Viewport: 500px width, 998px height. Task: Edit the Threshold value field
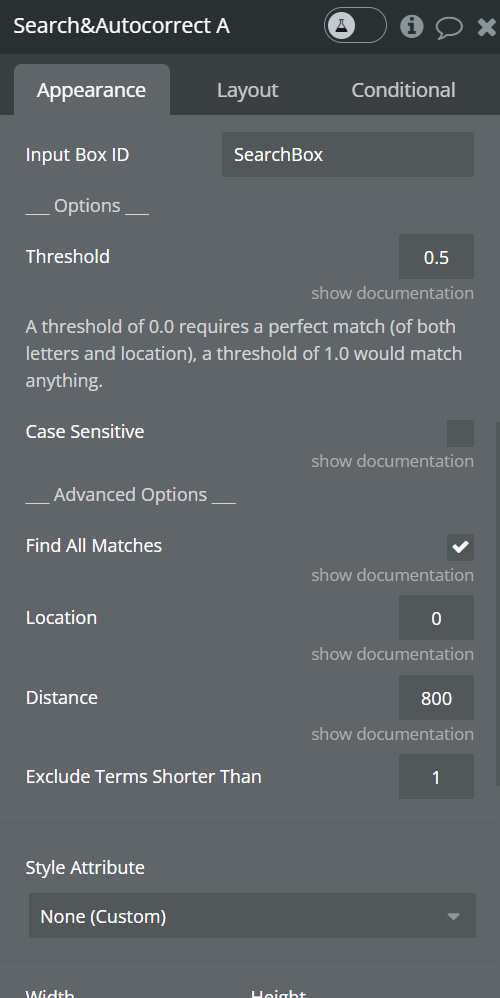(x=436, y=257)
